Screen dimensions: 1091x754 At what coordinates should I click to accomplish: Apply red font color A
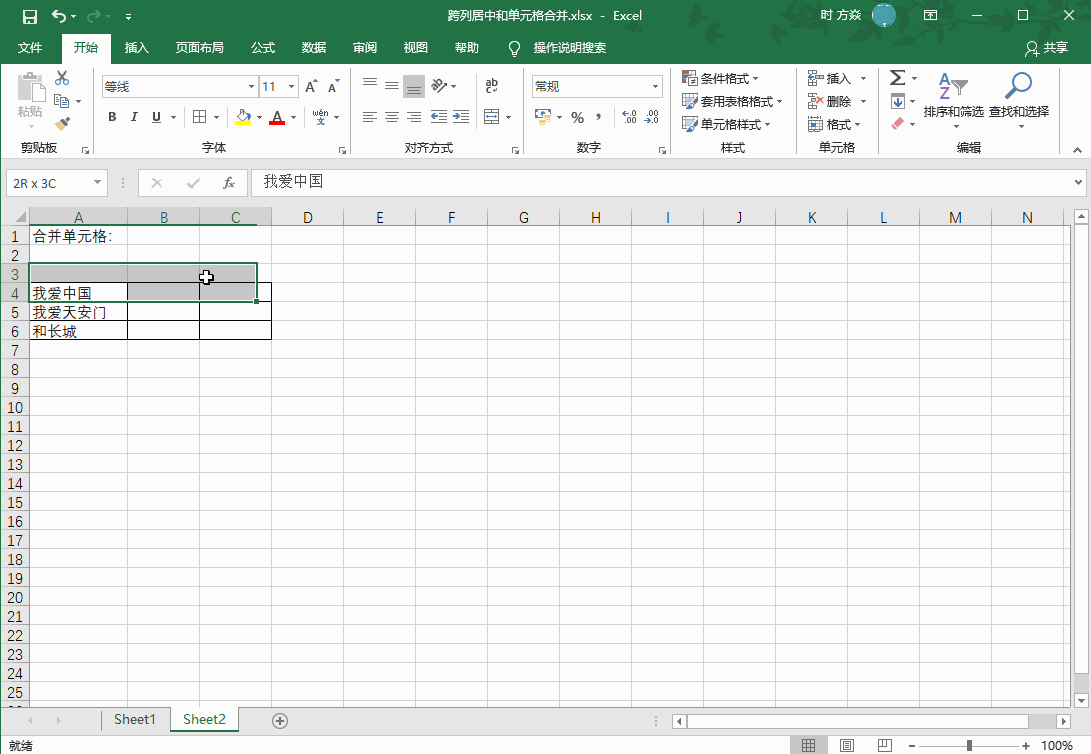coord(277,117)
